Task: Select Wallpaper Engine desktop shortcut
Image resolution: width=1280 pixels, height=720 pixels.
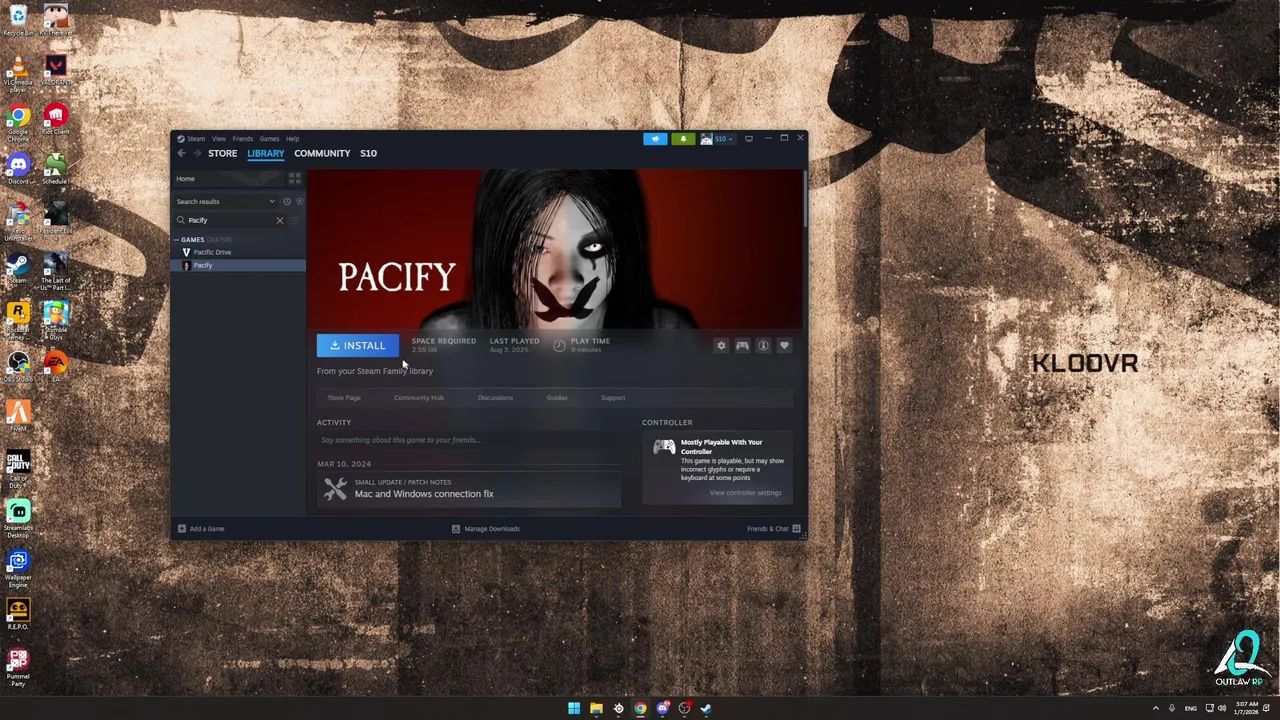Action: pyautogui.click(x=18, y=567)
